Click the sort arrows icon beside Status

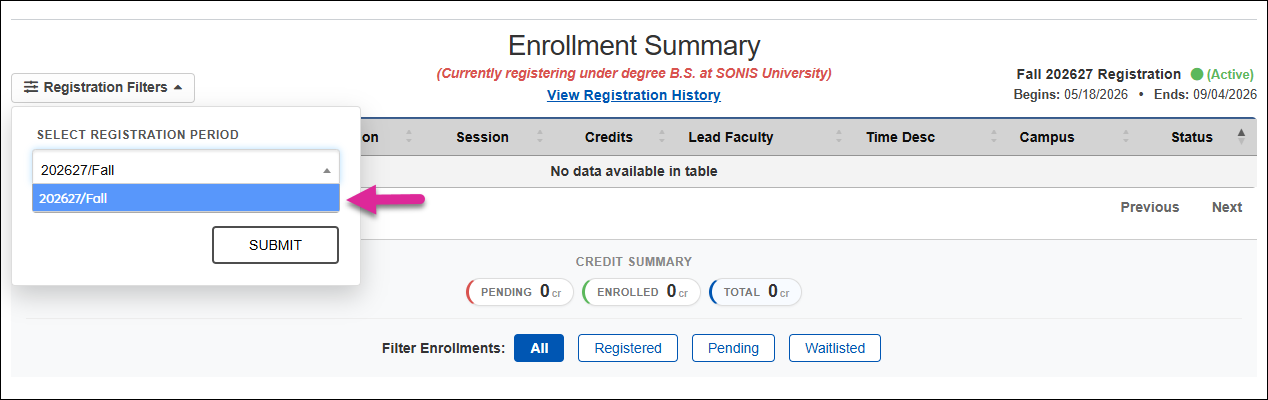[x=1241, y=137]
